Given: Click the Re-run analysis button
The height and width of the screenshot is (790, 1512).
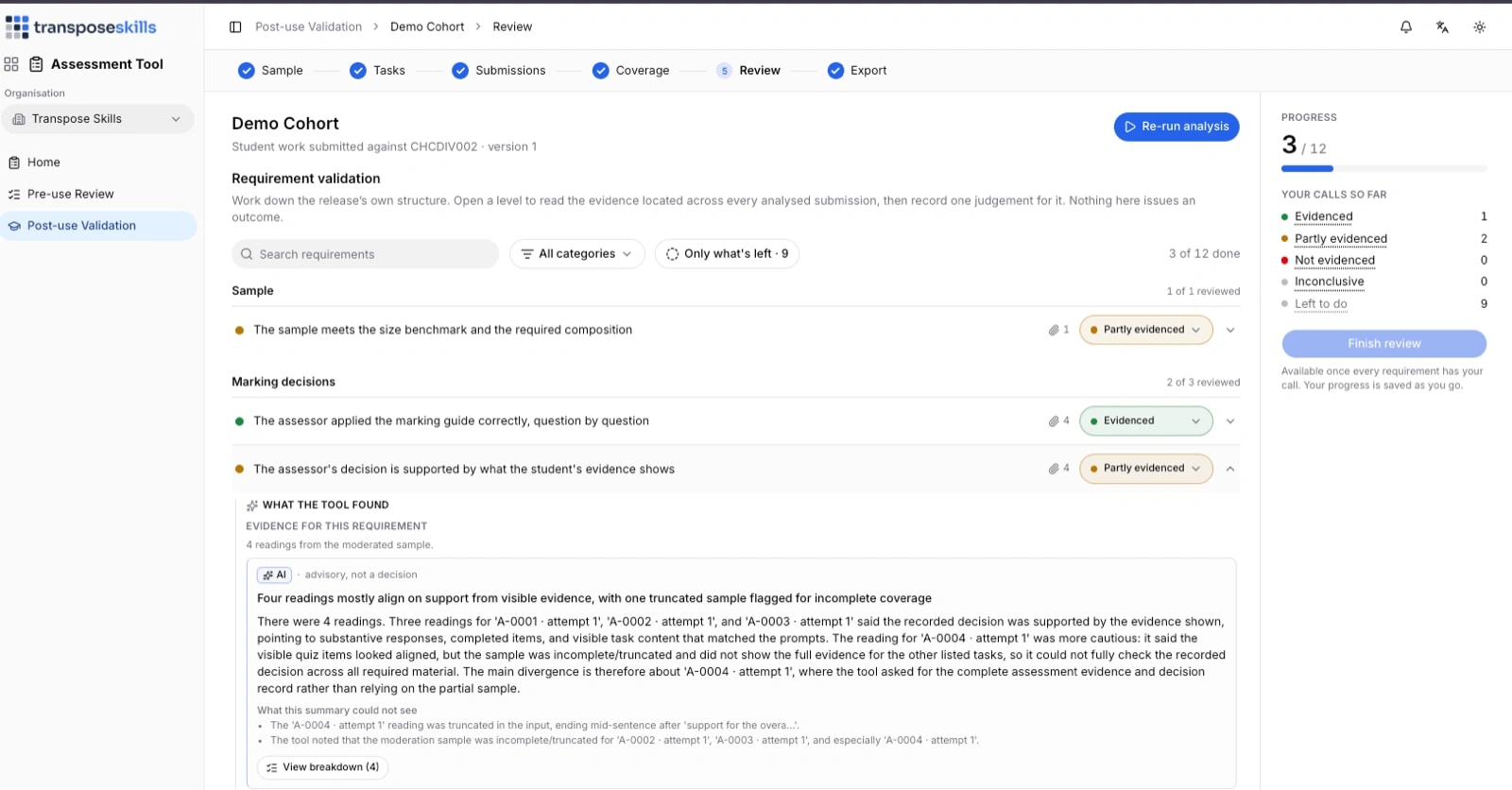Looking at the screenshot, I should click(x=1177, y=127).
